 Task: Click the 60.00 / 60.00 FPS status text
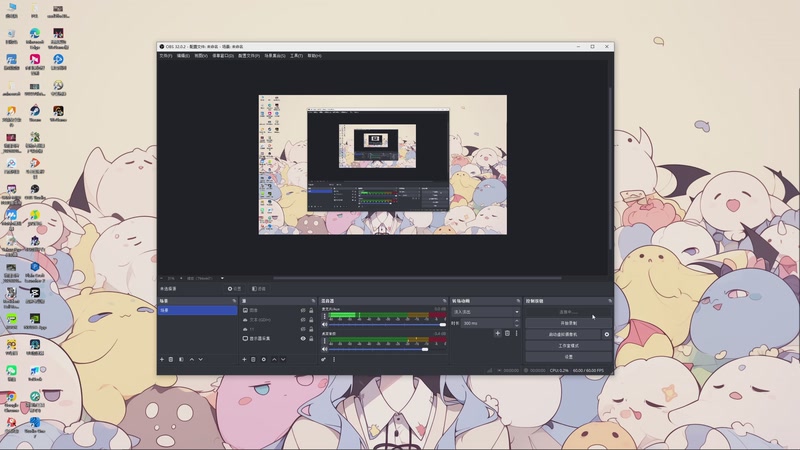[588, 370]
